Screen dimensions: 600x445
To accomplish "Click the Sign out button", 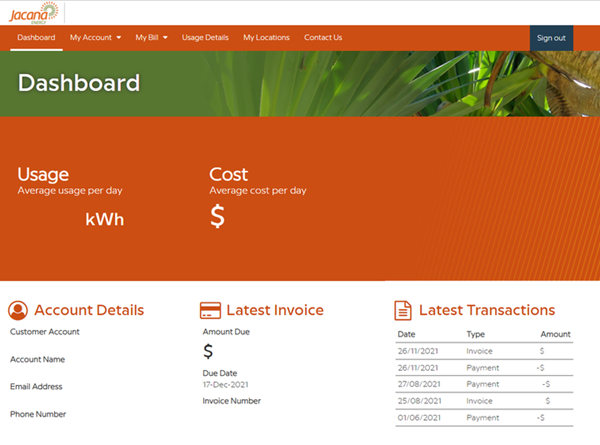I will pos(551,38).
